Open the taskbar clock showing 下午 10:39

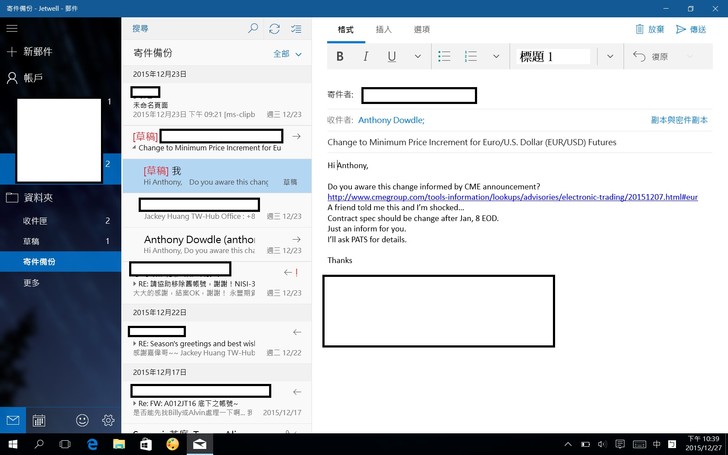(x=703, y=443)
